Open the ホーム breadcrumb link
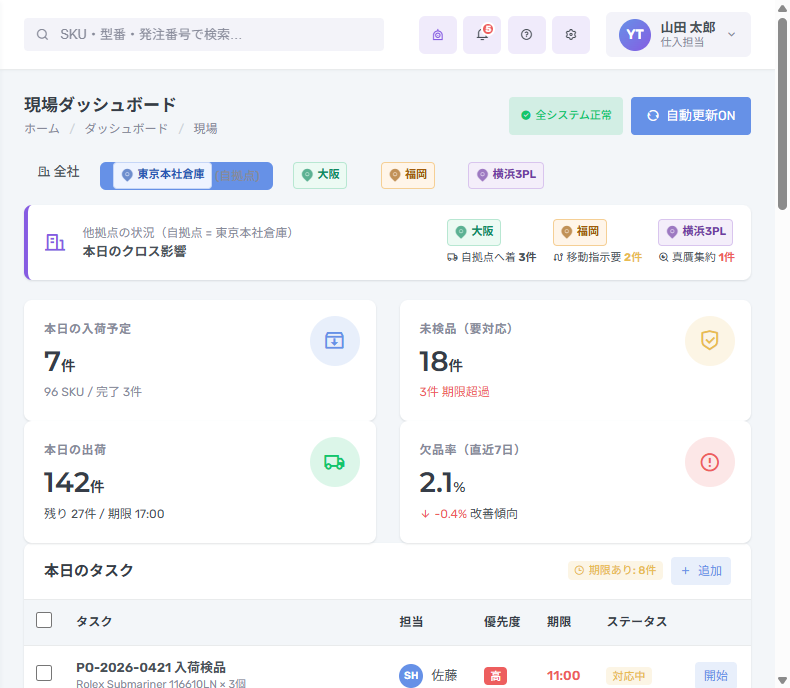 42,129
